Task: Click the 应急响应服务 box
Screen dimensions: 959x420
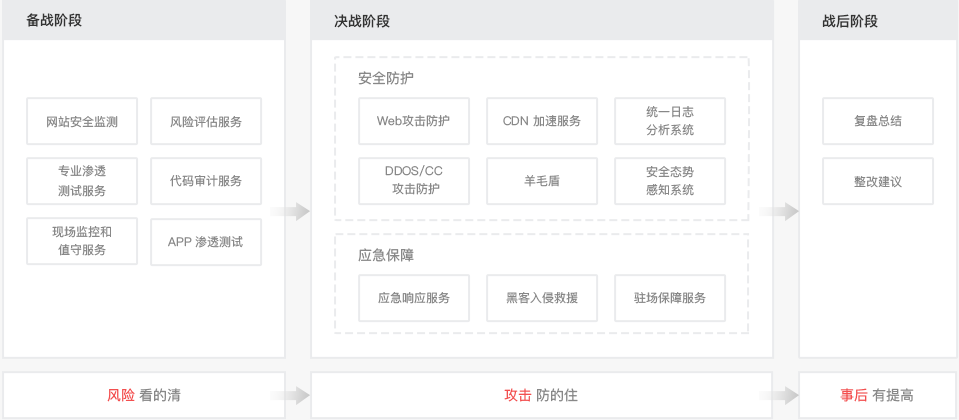Action: 413,298
